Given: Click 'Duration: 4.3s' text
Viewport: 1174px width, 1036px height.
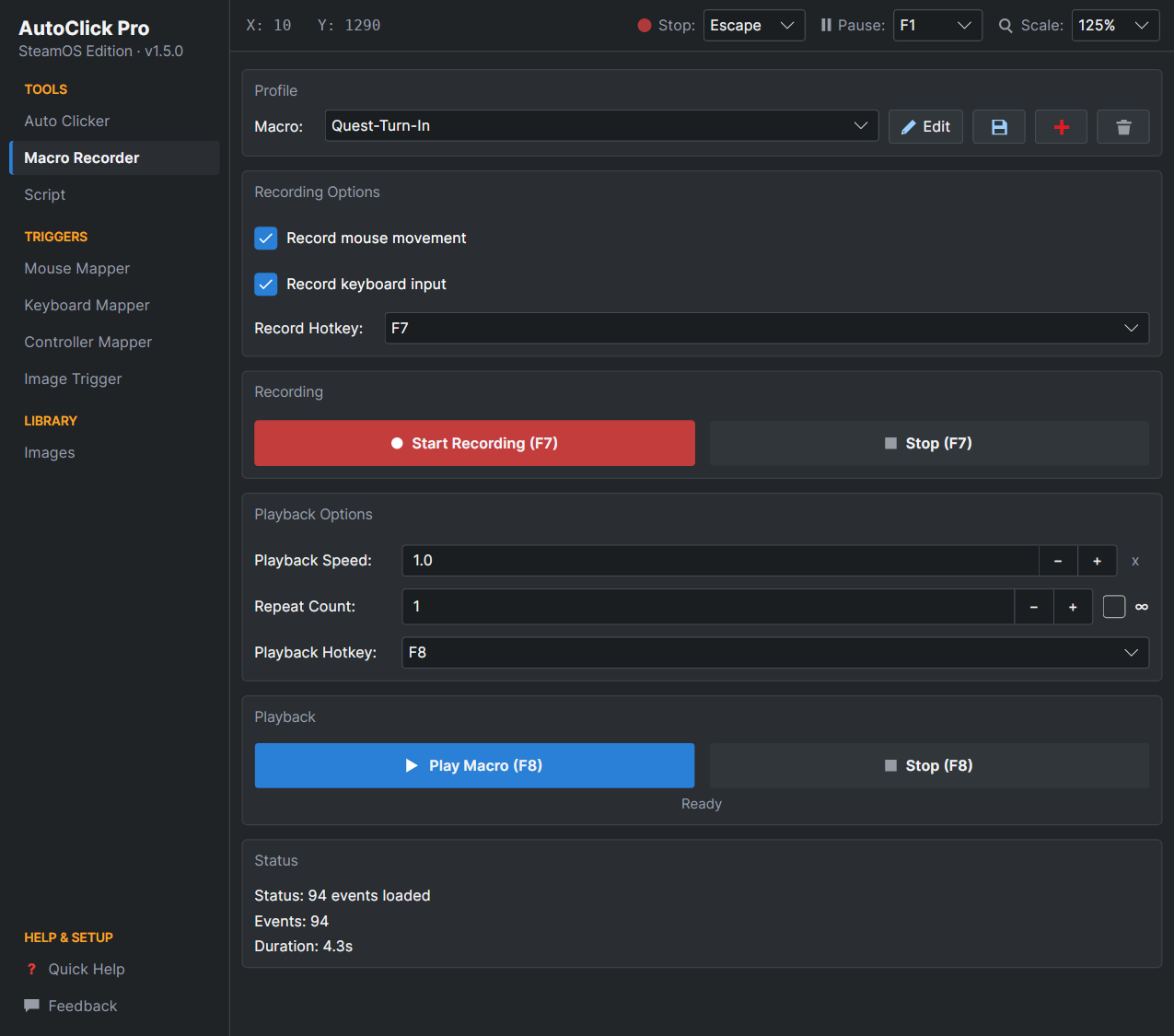Looking at the screenshot, I should click(x=304, y=947).
